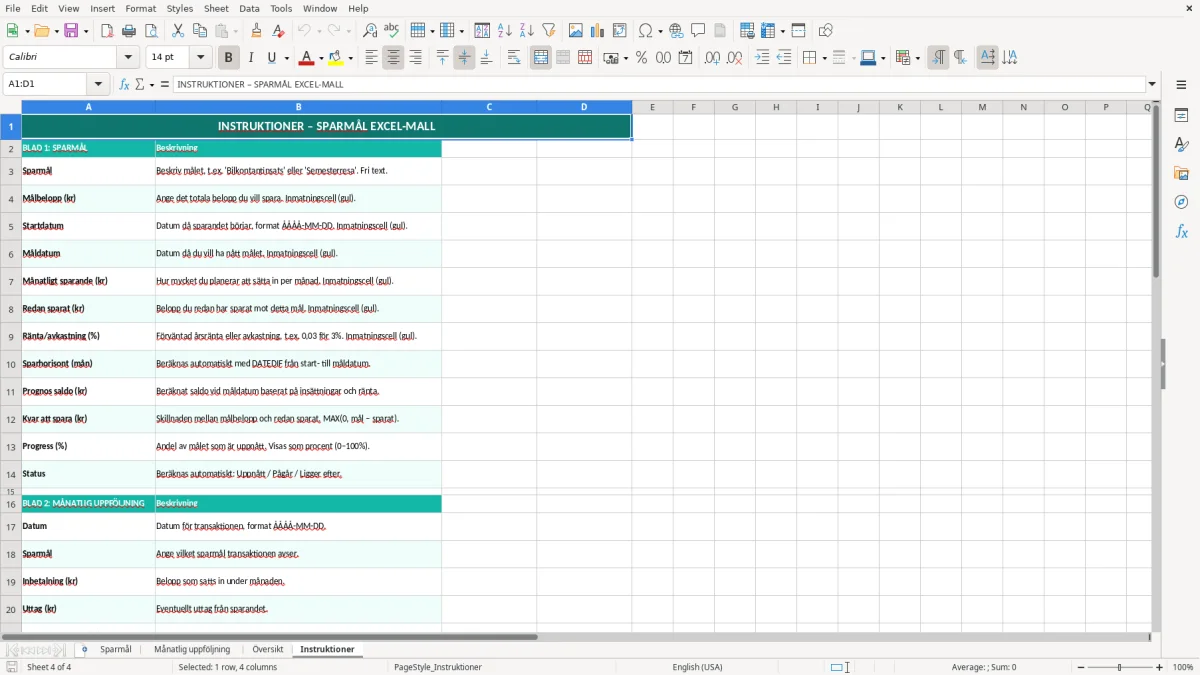Expand the formula bar dropdown arrow

[1152, 84]
